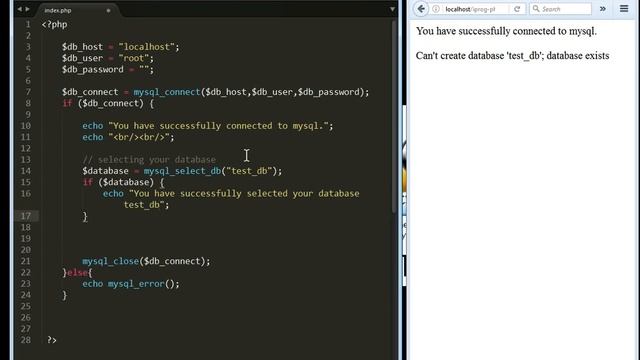Place cursor on mysql_error line

click(131, 284)
